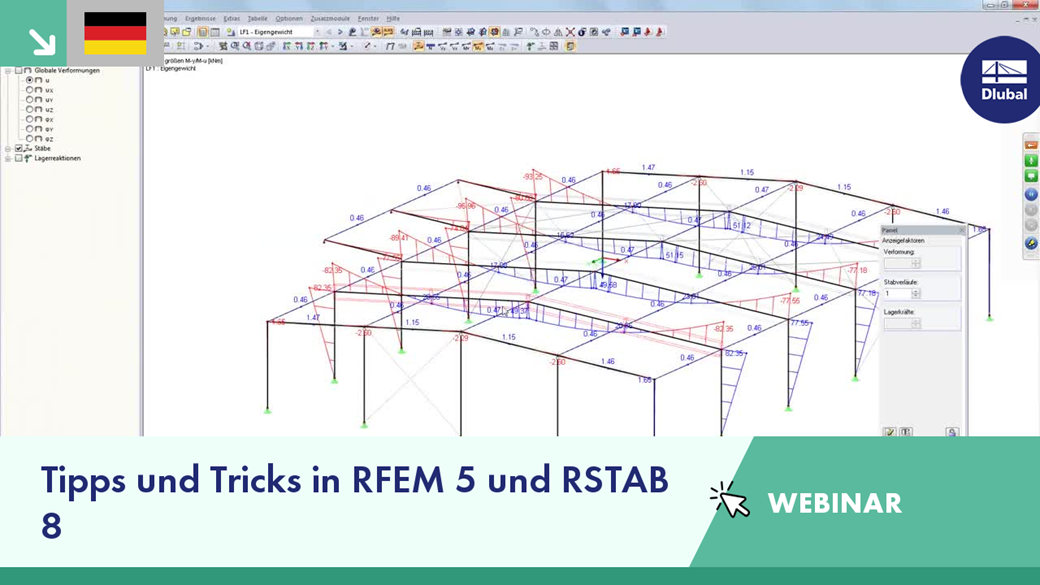
Task: Click the printer icon in top toolbar
Action: pos(417,32)
